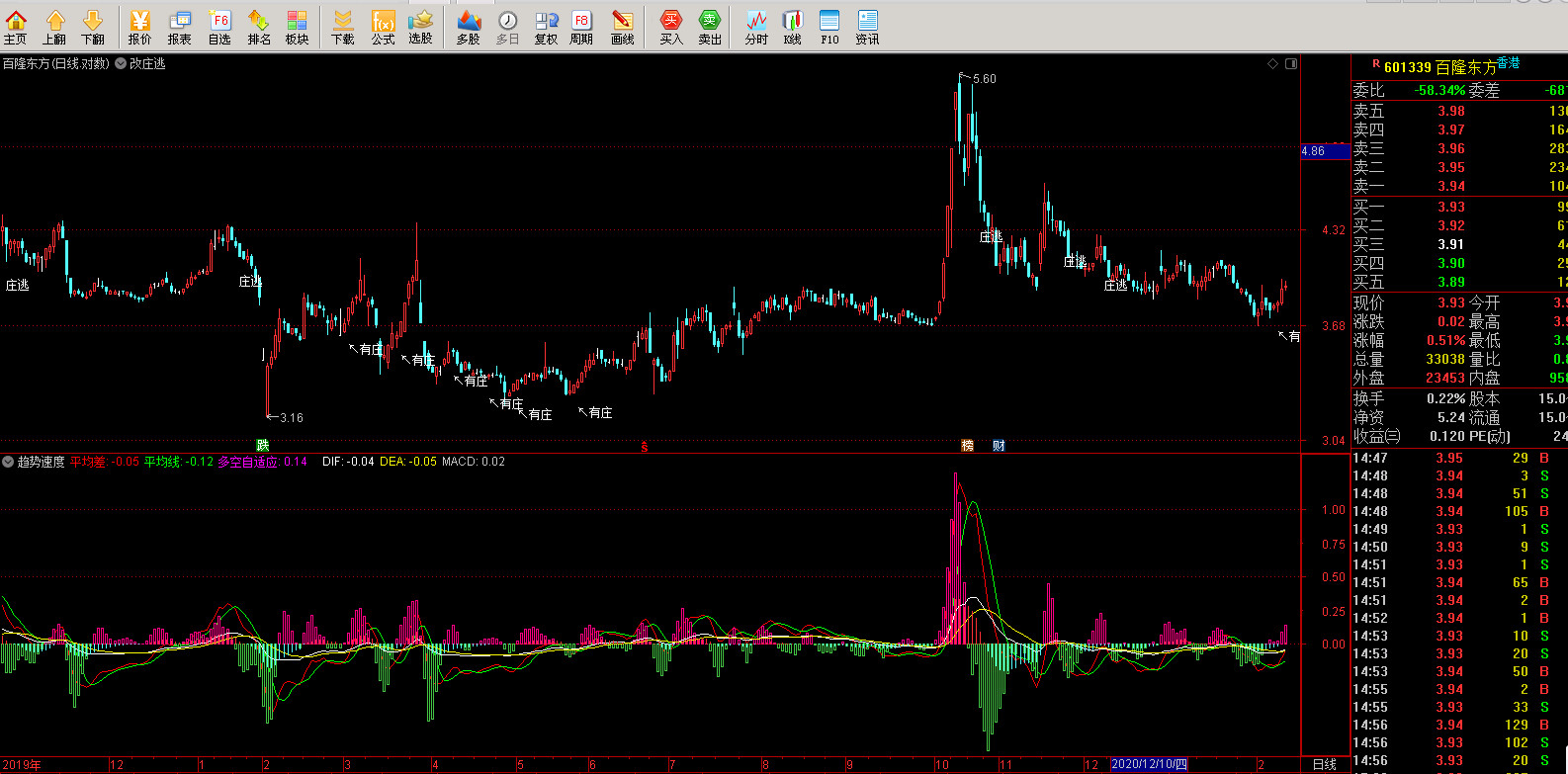Viewport: 1568px width, 774px height.
Task: Toggle the side panel icon in the chart header
Action: pos(1291,63)
